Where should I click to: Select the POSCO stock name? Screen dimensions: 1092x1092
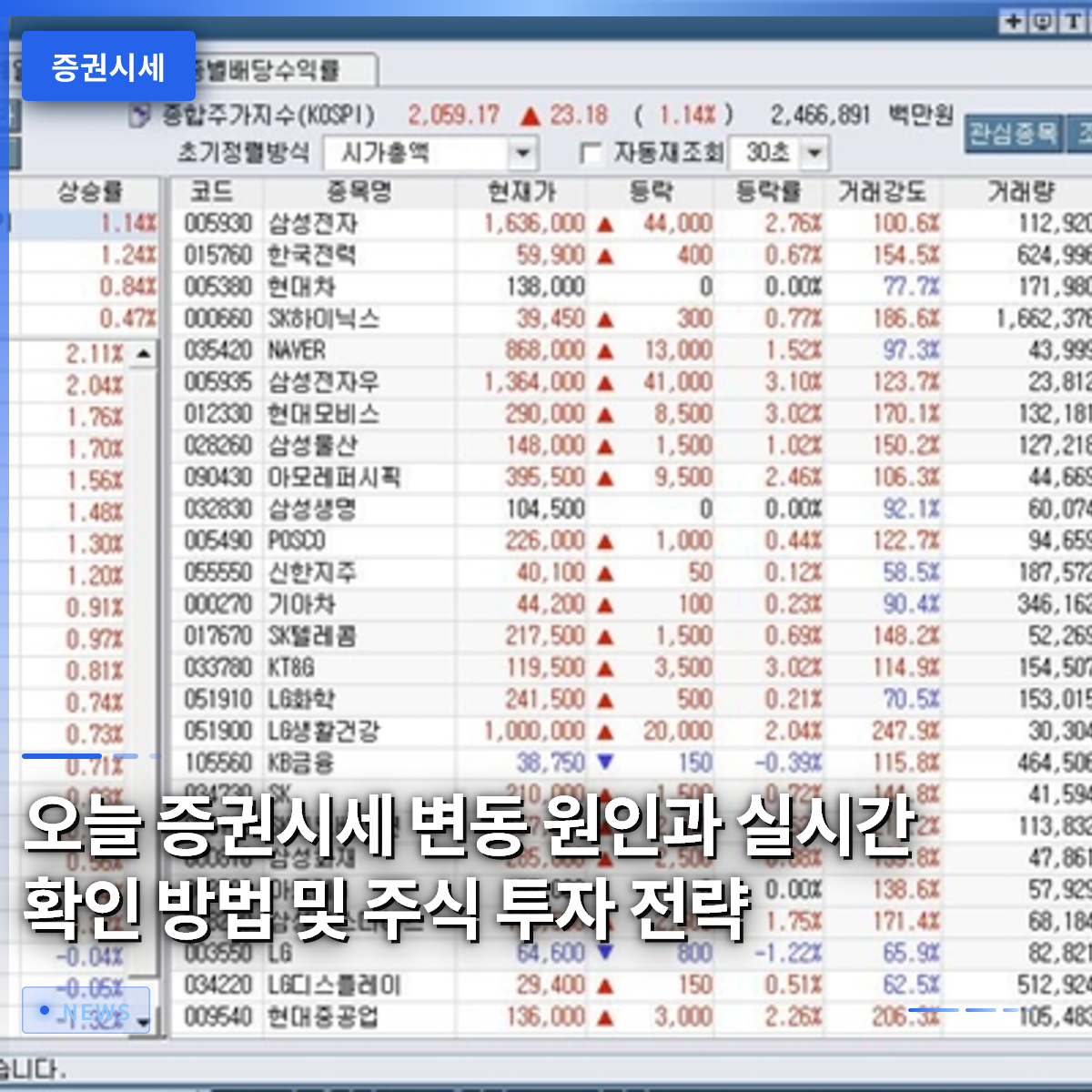(297, 541)
